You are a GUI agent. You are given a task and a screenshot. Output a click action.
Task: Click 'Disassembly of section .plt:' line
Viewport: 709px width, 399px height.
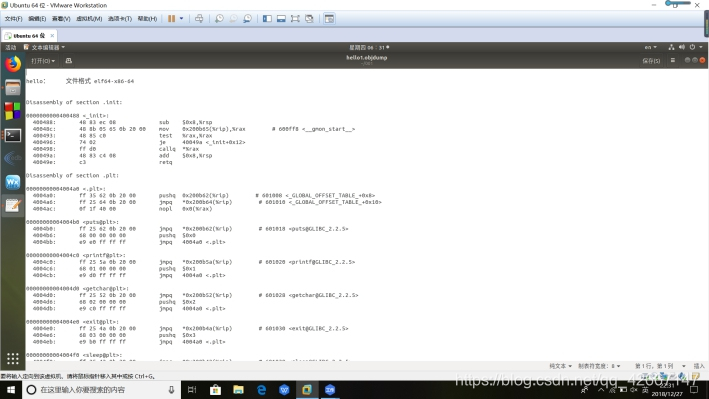pos(72,176)
